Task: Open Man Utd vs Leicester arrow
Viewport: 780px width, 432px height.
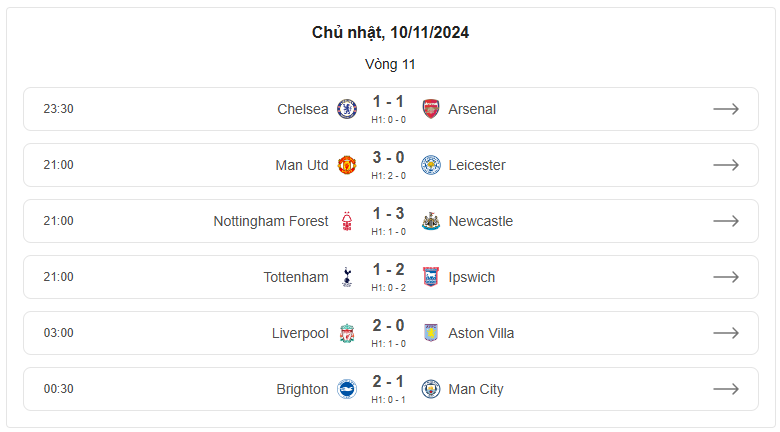Action: tap(726, 165)
